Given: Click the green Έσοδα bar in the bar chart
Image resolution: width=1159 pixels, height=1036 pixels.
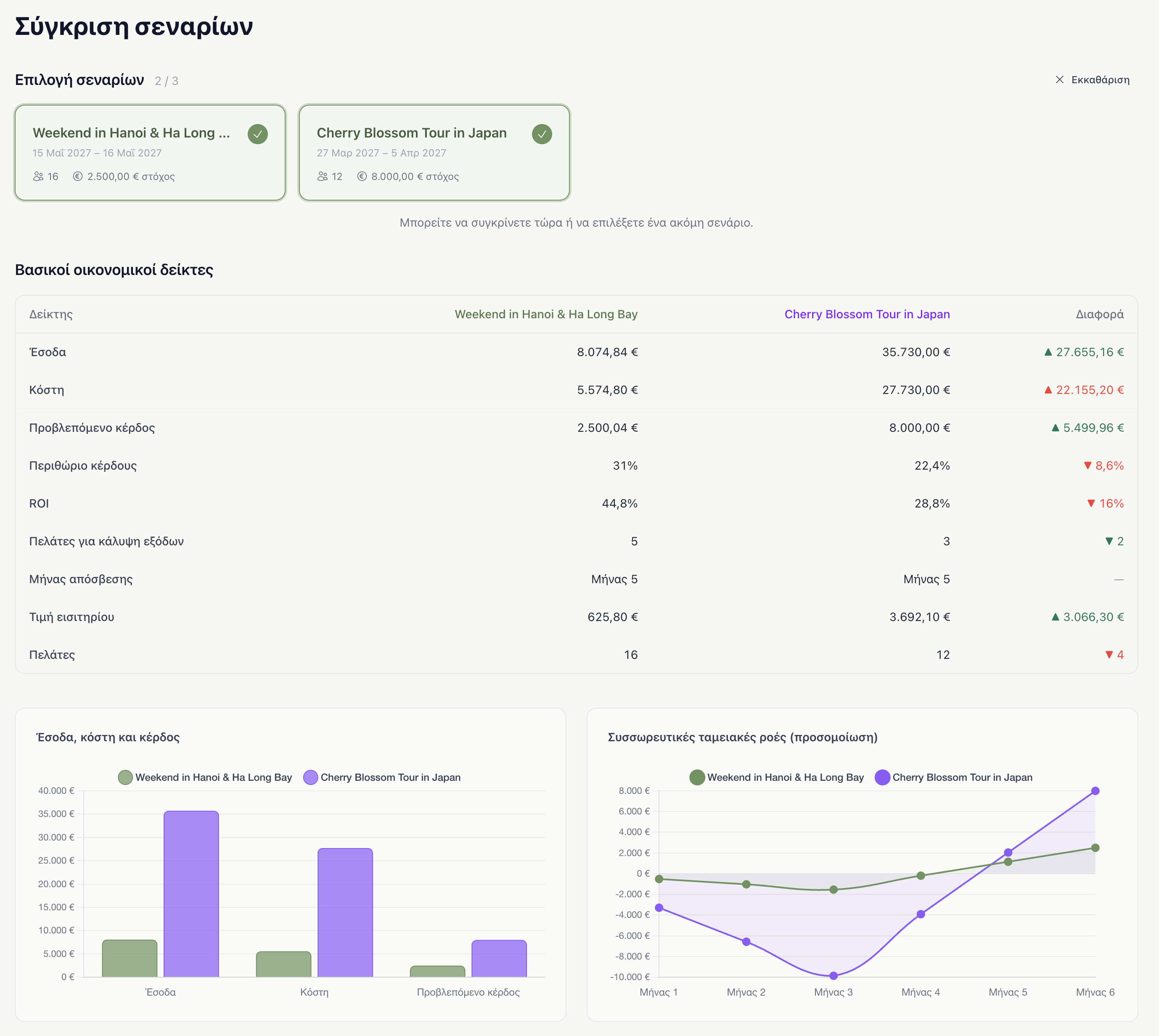Looking at the screenshot, I should click(130, 959).
